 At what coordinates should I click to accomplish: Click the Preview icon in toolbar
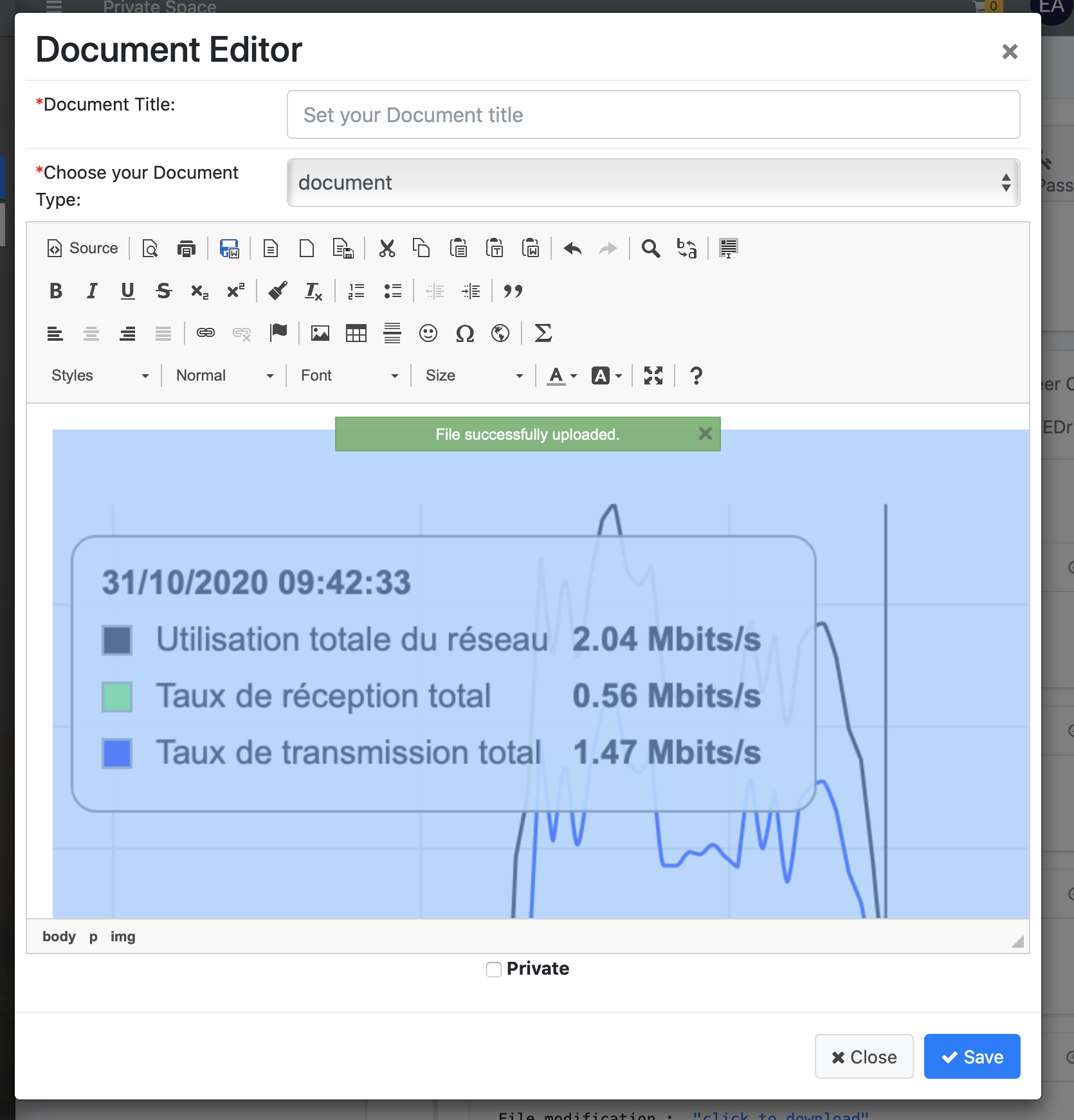(x=150, y=248)
